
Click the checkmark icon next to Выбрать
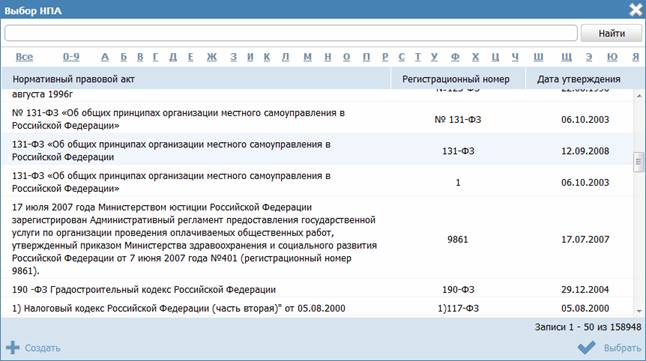pos(586,347)
